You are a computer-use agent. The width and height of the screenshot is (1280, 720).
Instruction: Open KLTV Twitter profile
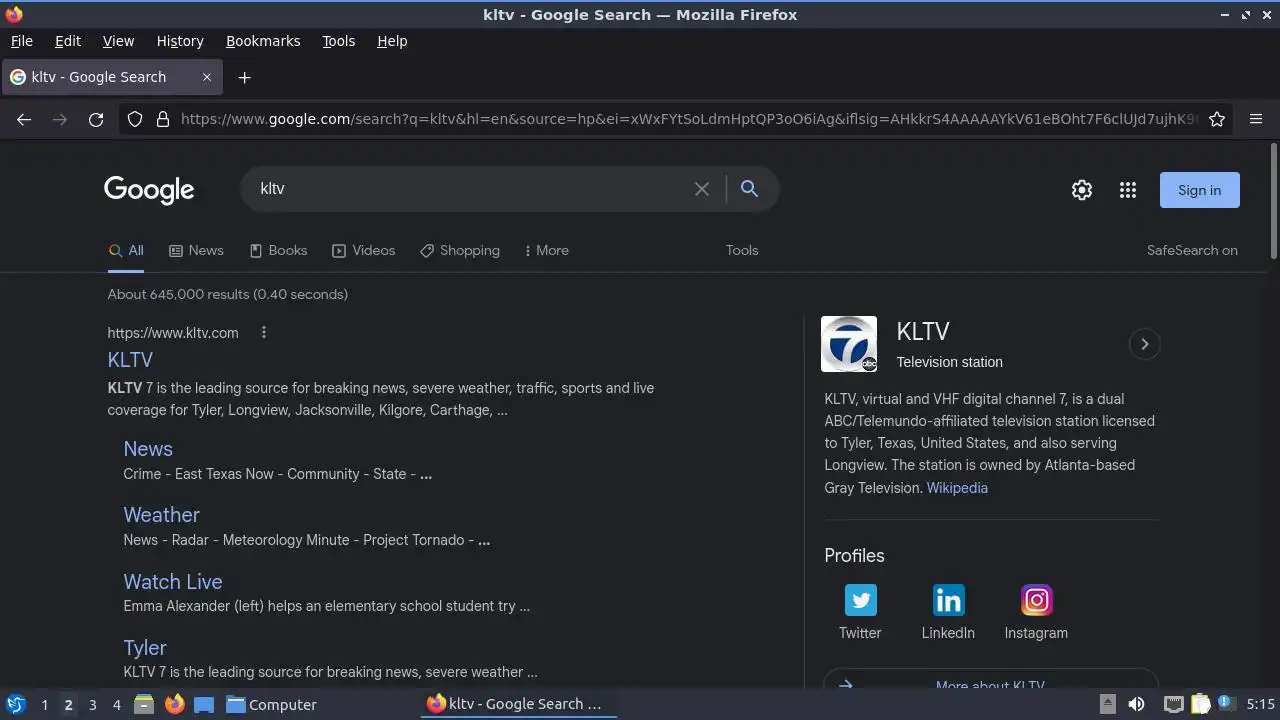pyautogui.click(x=860, y=613)
